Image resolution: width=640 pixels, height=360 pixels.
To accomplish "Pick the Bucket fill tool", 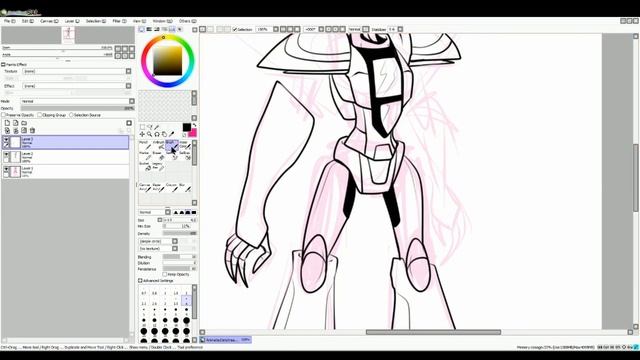I will tap(145, 166).
